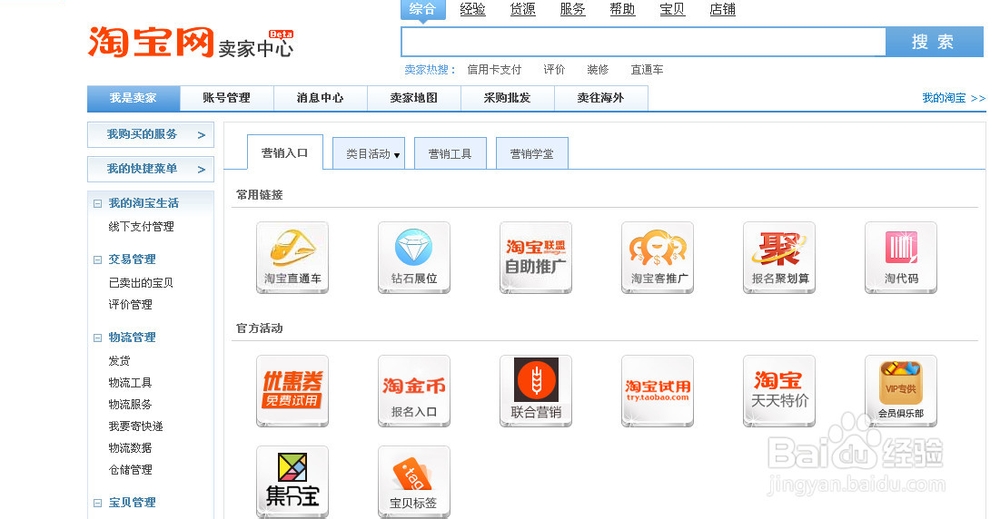Focus the search input field
This screenshot has height=519, width=1000.
[x=643, y=42]
